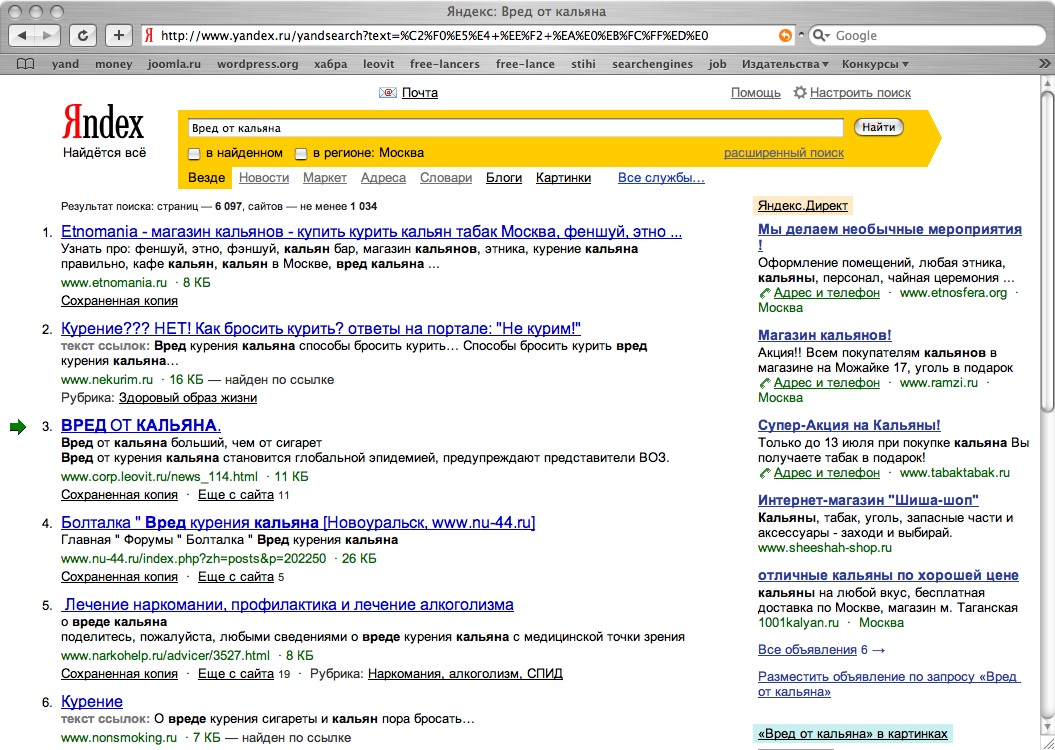Click the mail envelope icon beside Почта
Screen dimensions: 1055x750
pyautogui.click(x=388, y=93)
